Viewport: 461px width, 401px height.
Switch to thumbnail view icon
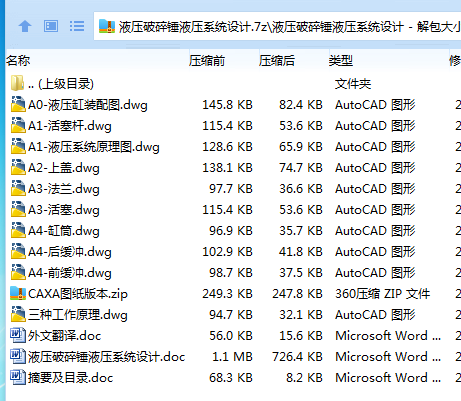coord(51,26)
